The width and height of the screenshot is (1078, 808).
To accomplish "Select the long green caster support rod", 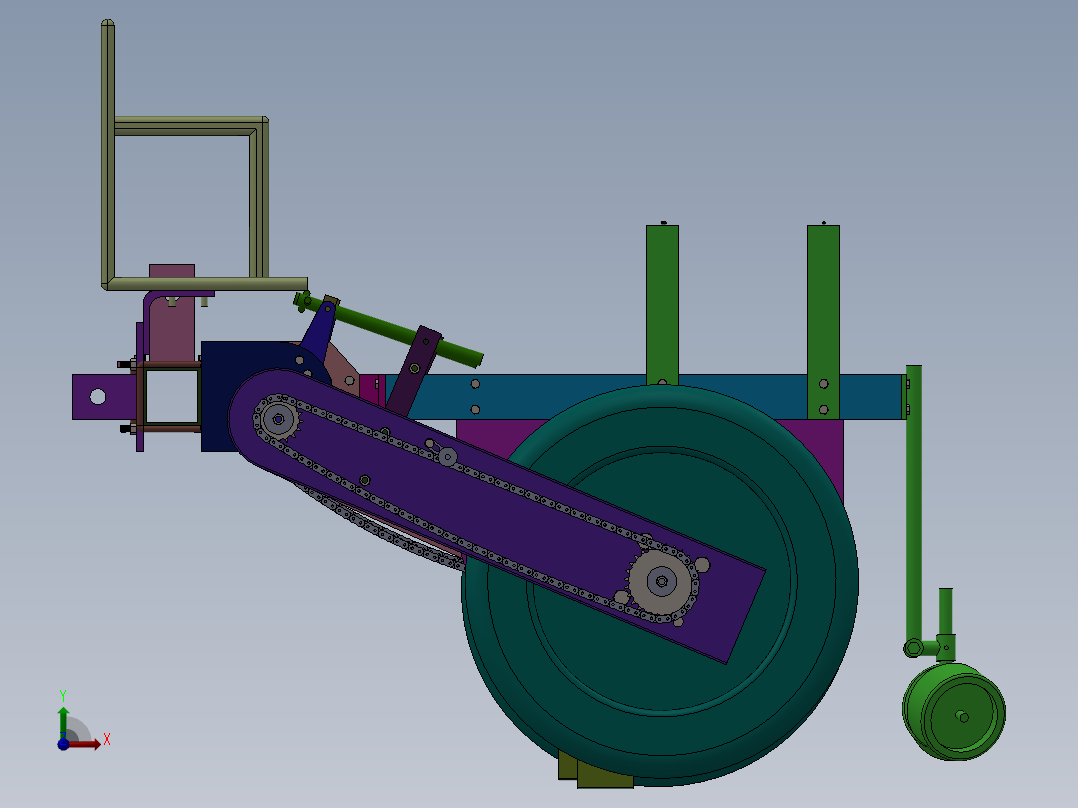I will coord(914,505).
